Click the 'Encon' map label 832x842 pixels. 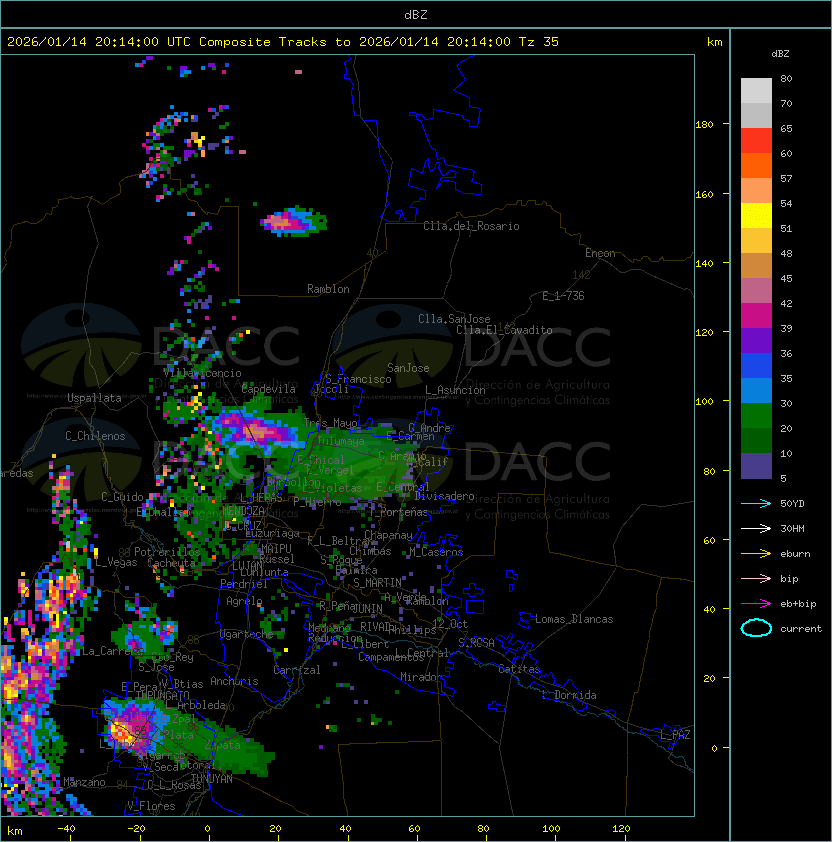click(x=600, y=253)
